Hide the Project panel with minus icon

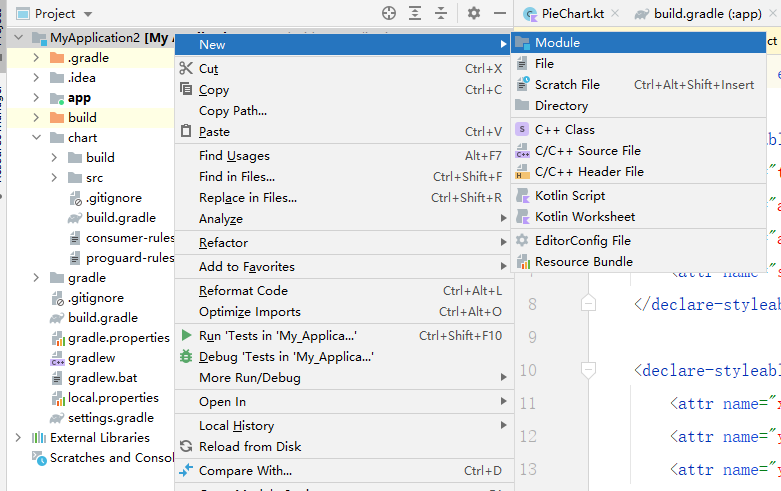[x=500, y=13]
